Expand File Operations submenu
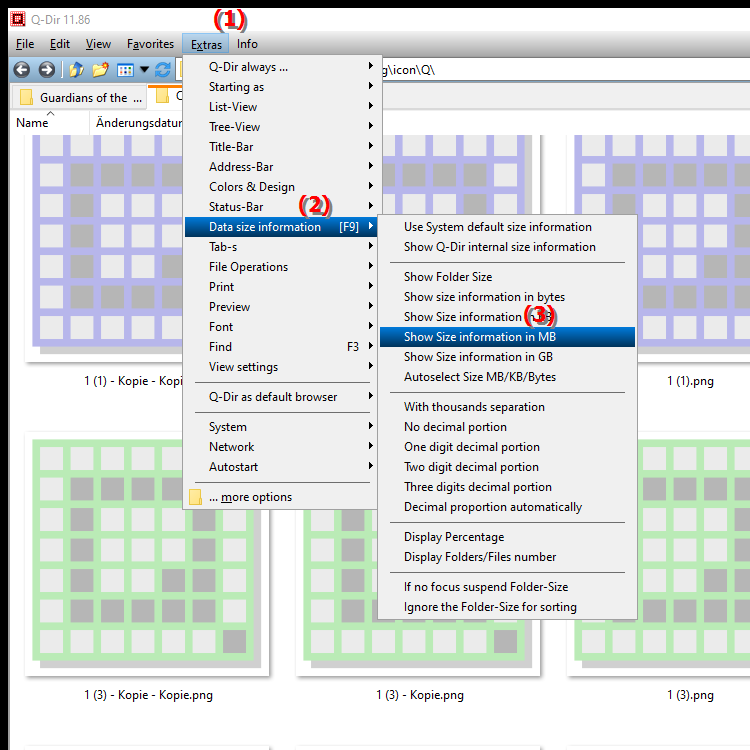The width and height of the screenshot is (750, 750). coord(281,267)
